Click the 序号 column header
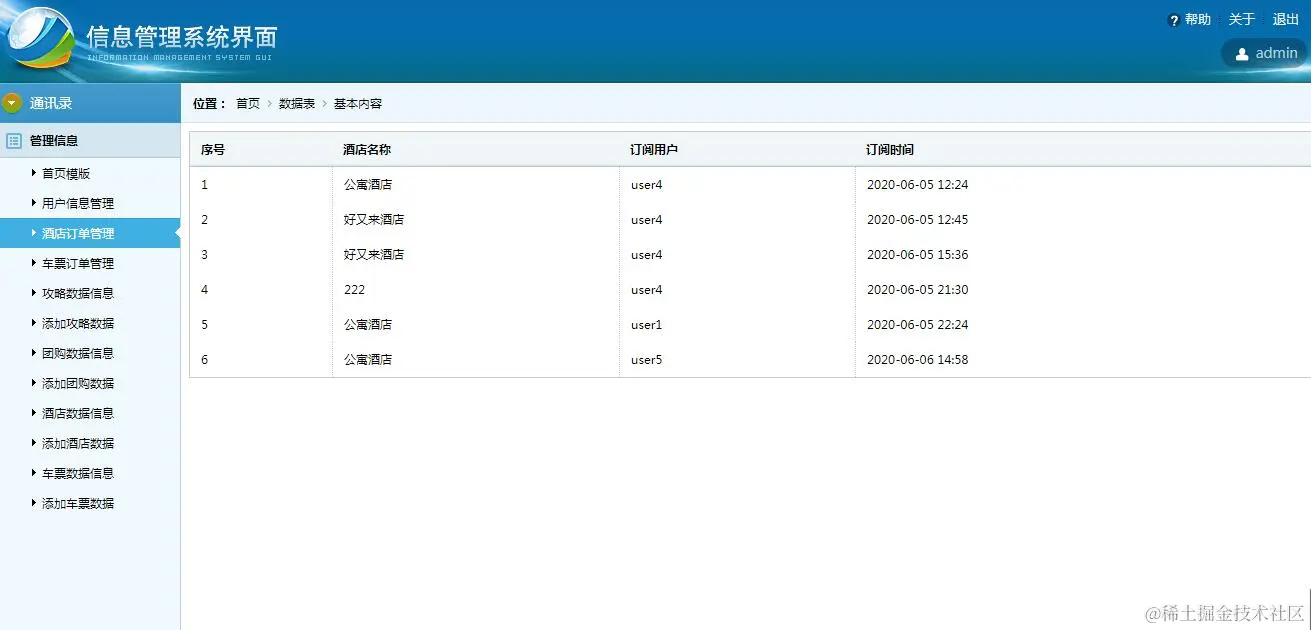The image size is (1311, 630). (213, 150)
